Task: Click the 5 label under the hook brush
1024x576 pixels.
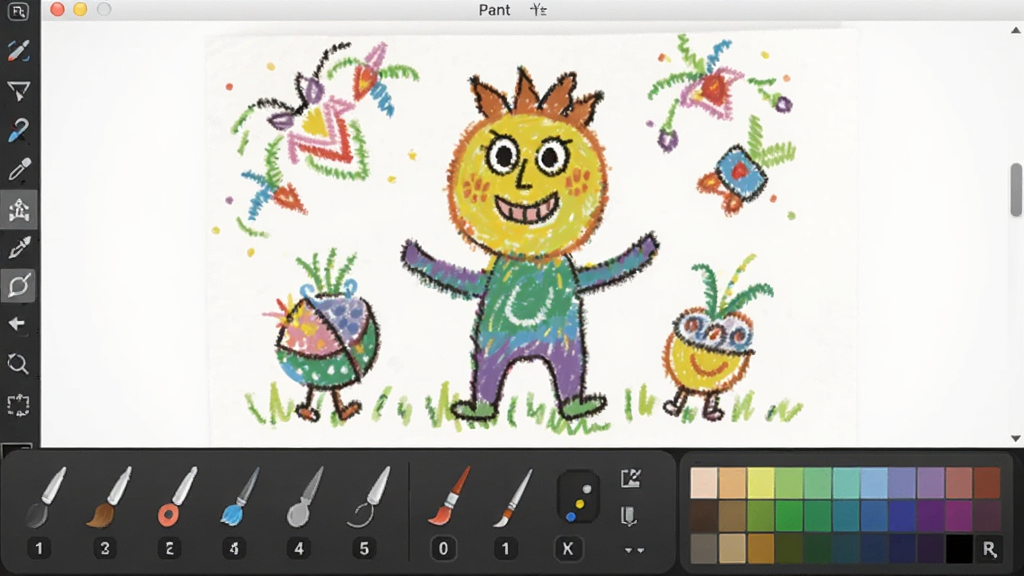Action: (364, 549)
